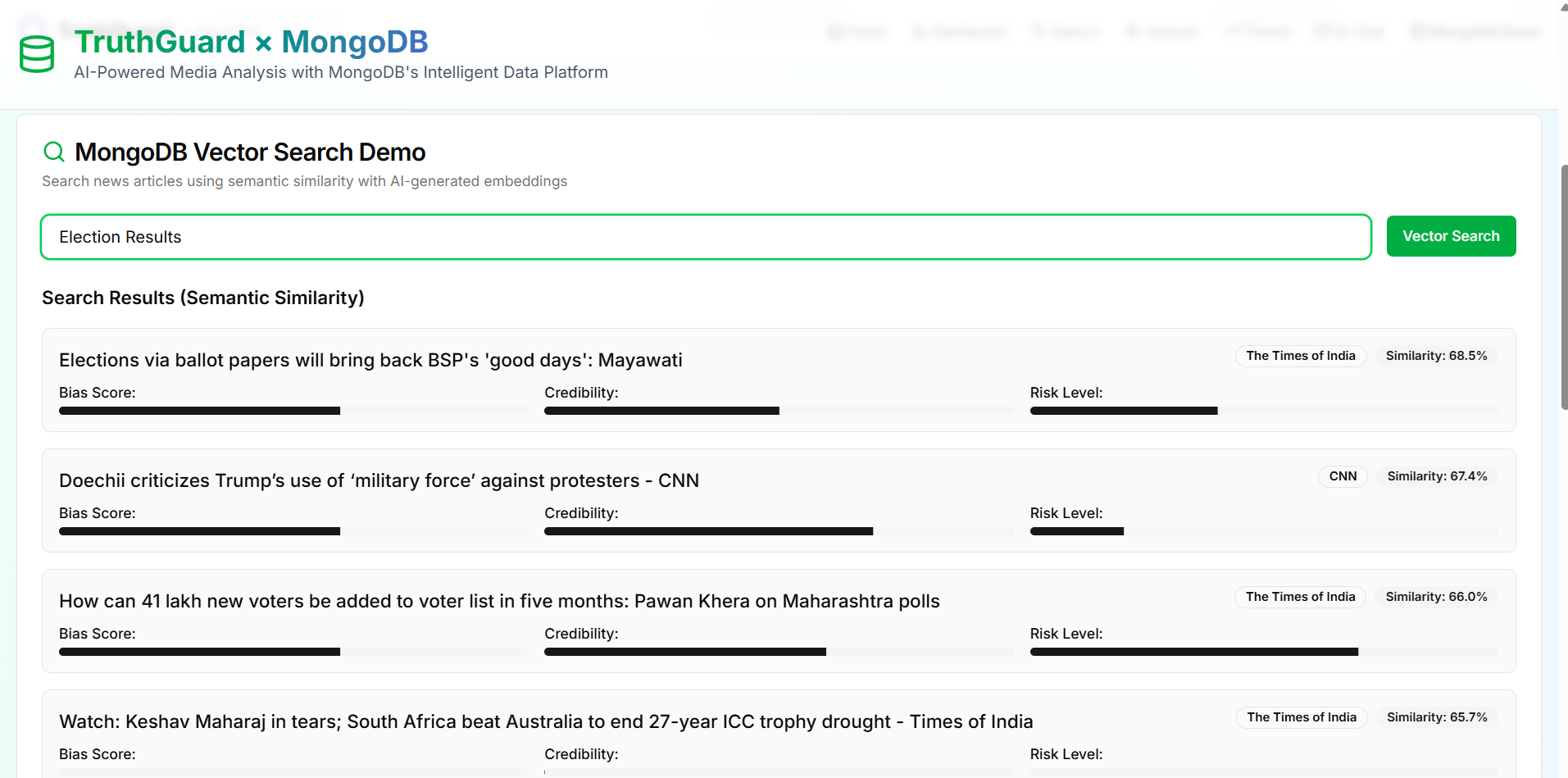Open the Keshav Maharaj ICC trophy article

tap(546, 721)
